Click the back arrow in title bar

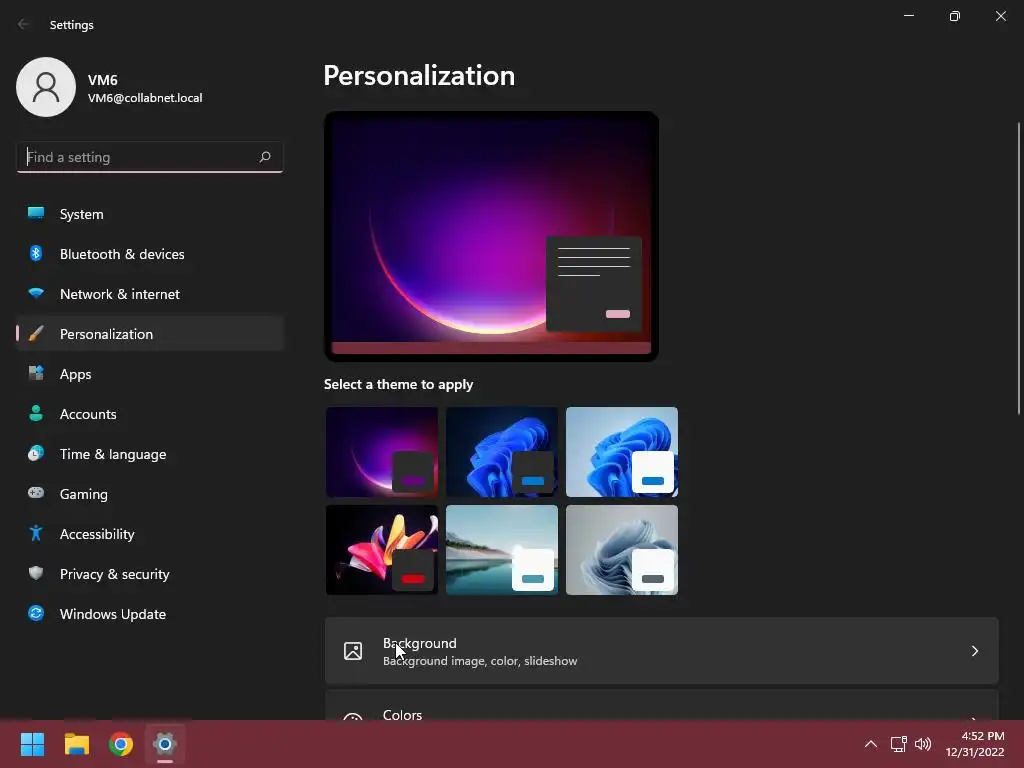pyautogui.click(x=24, y=24)
